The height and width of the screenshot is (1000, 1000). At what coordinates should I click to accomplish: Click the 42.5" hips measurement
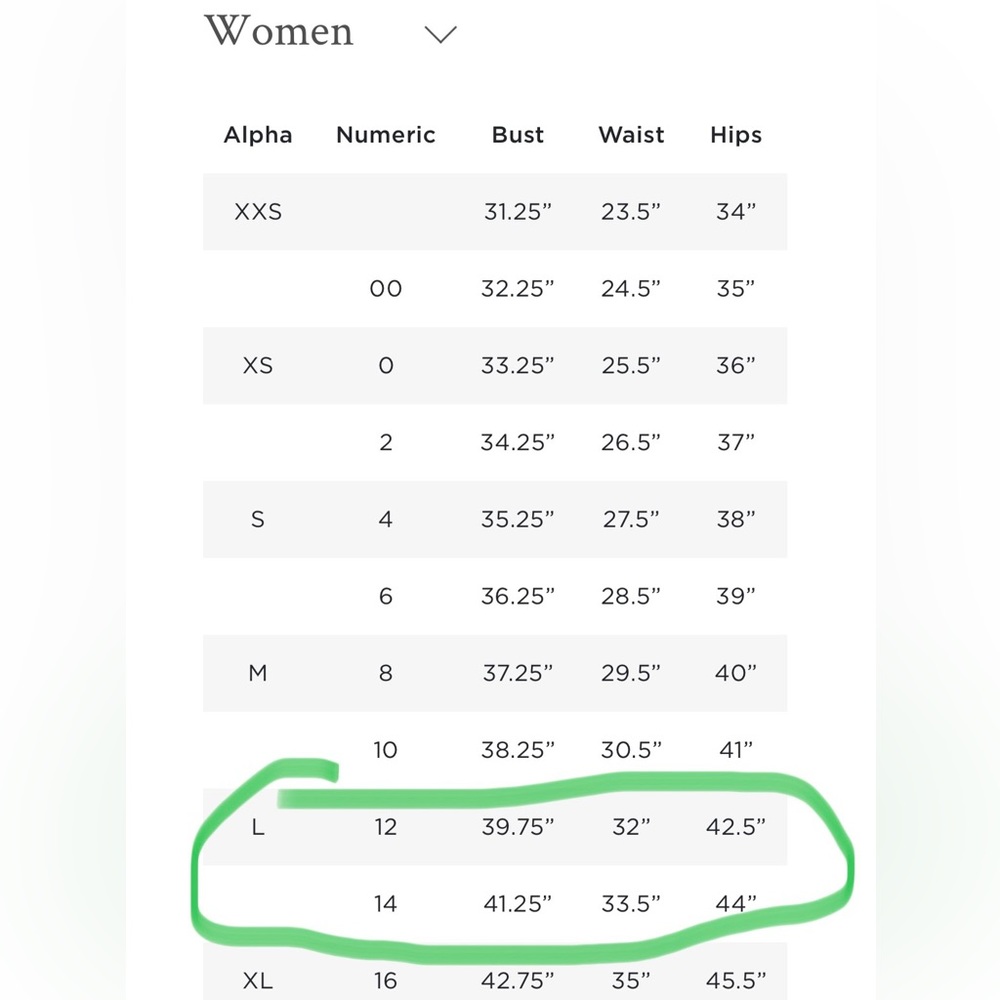pos(736,827)
